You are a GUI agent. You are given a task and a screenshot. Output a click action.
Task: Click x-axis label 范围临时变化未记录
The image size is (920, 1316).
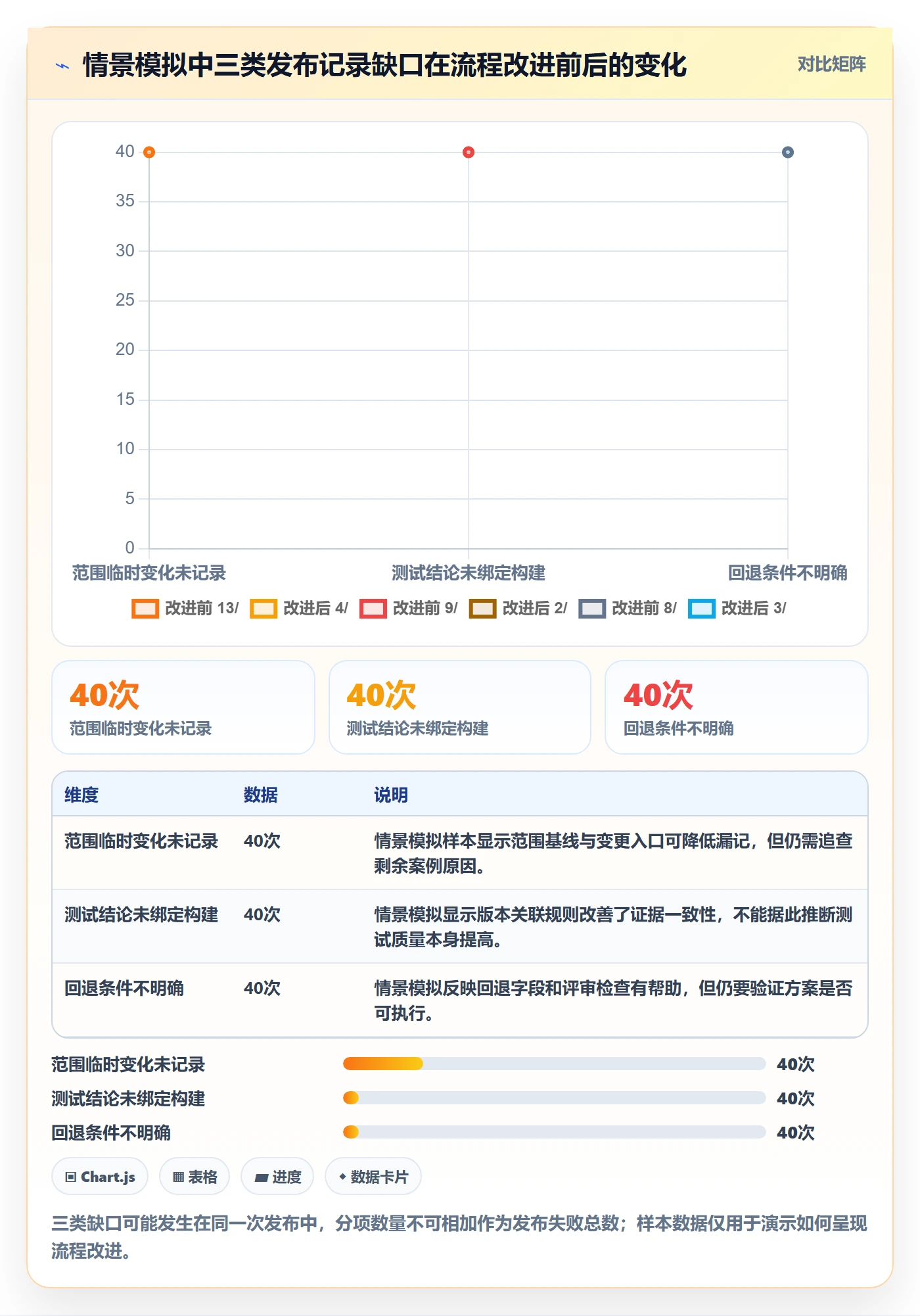pyautogui.click(x=149, y=573)
